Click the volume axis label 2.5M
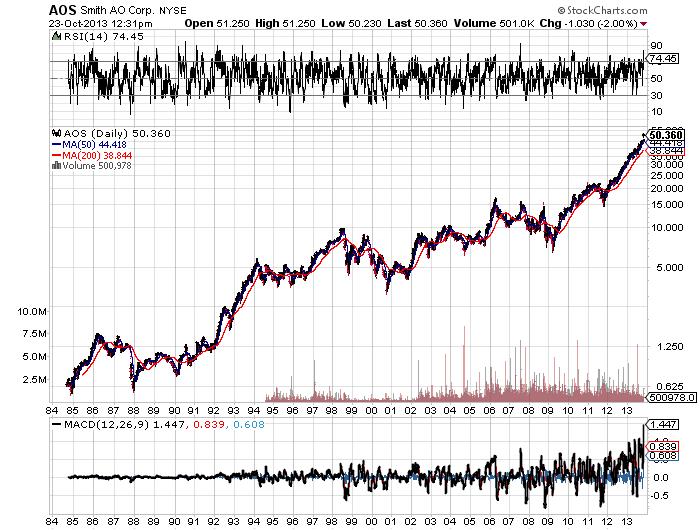This screenshot has height=530, width=700. click(35, 379)
